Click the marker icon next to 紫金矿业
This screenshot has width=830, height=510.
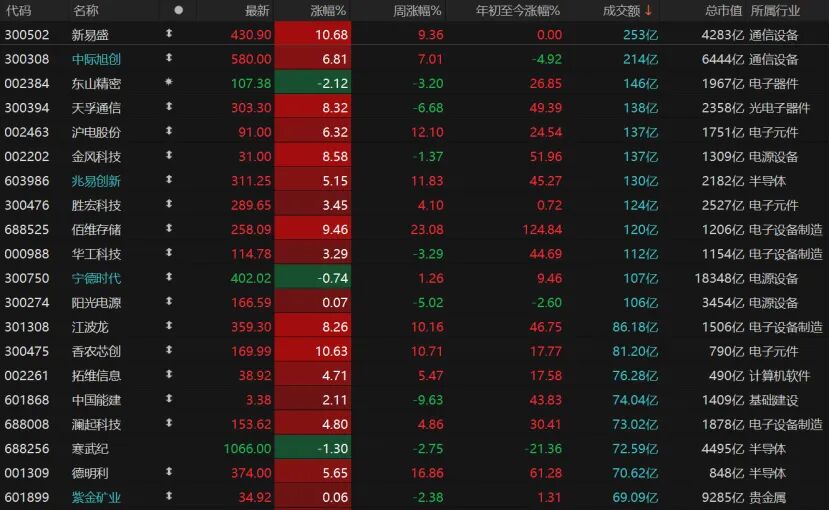169,497
